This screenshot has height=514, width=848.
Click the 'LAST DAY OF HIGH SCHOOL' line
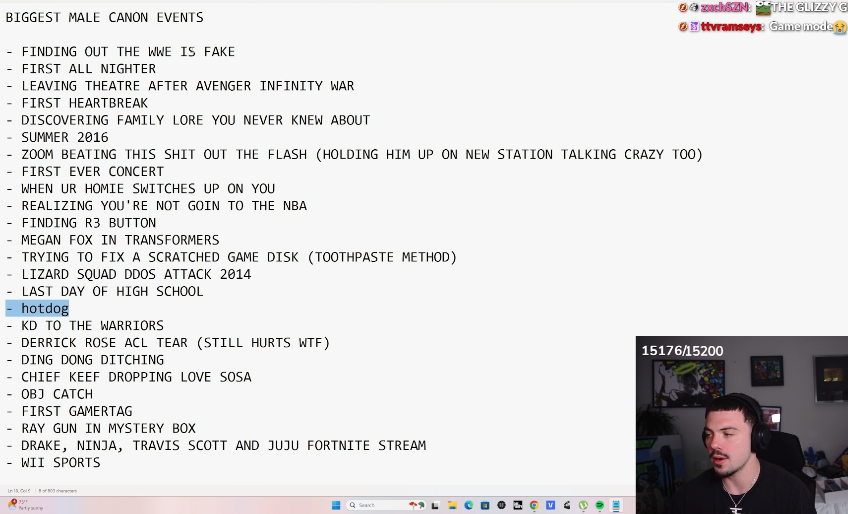[104, 292]
